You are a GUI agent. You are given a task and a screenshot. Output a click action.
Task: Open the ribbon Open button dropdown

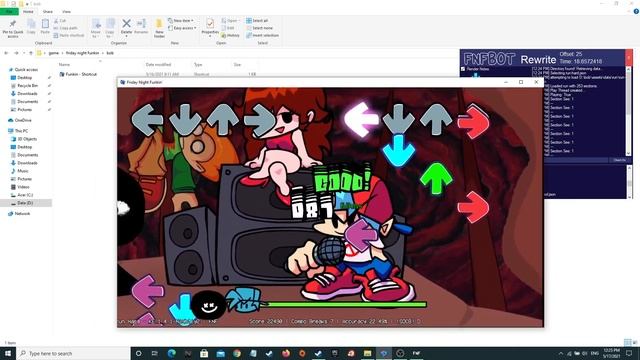[230, 20]
